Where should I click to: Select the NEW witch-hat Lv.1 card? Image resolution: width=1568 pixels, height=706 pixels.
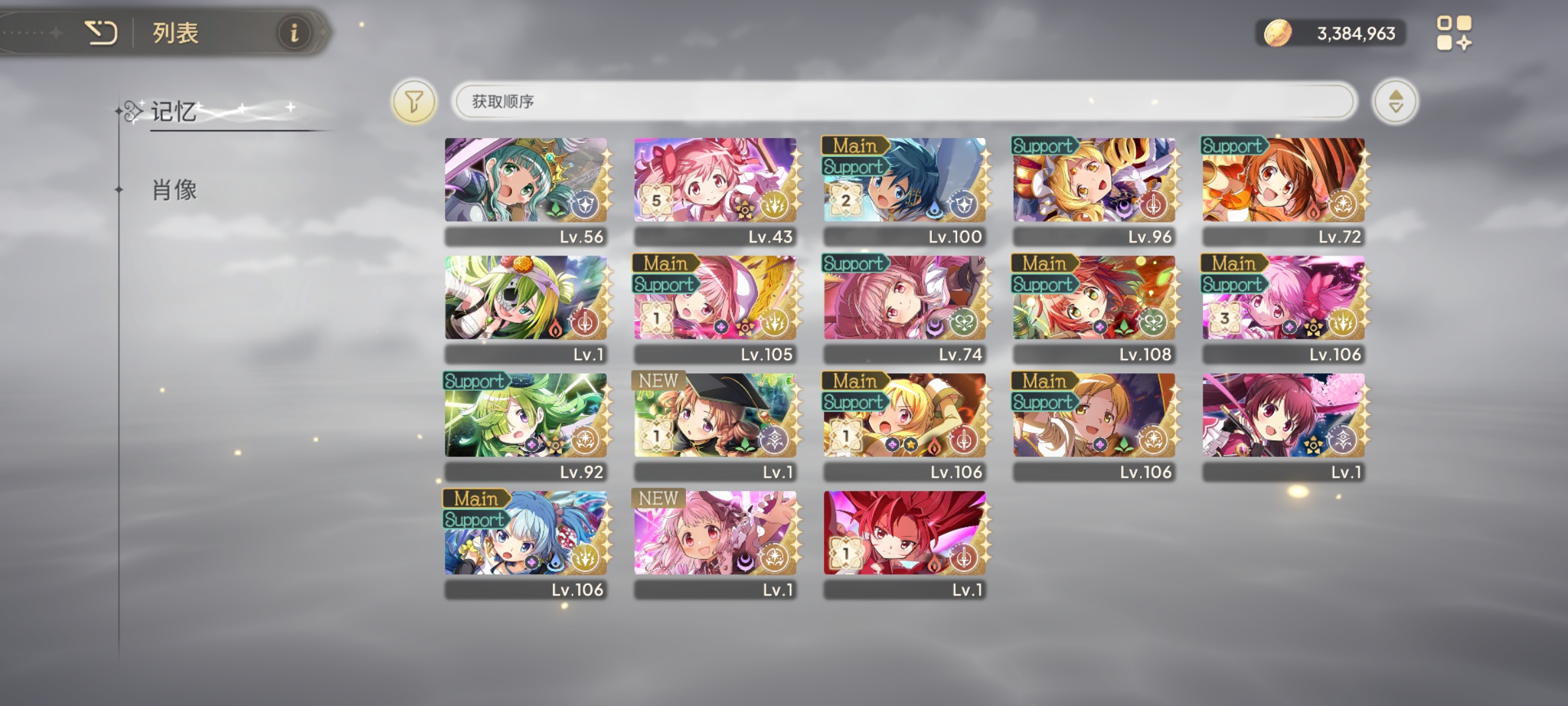click(716, 426)
